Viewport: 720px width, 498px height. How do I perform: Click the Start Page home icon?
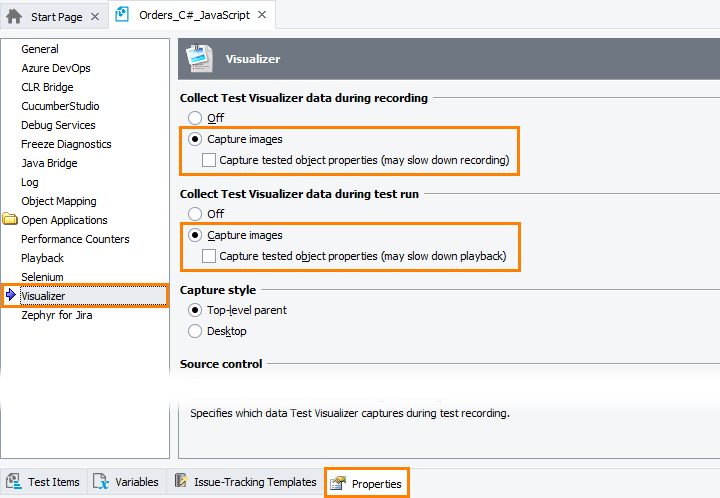pyautogui.click(x=14, y=17)
